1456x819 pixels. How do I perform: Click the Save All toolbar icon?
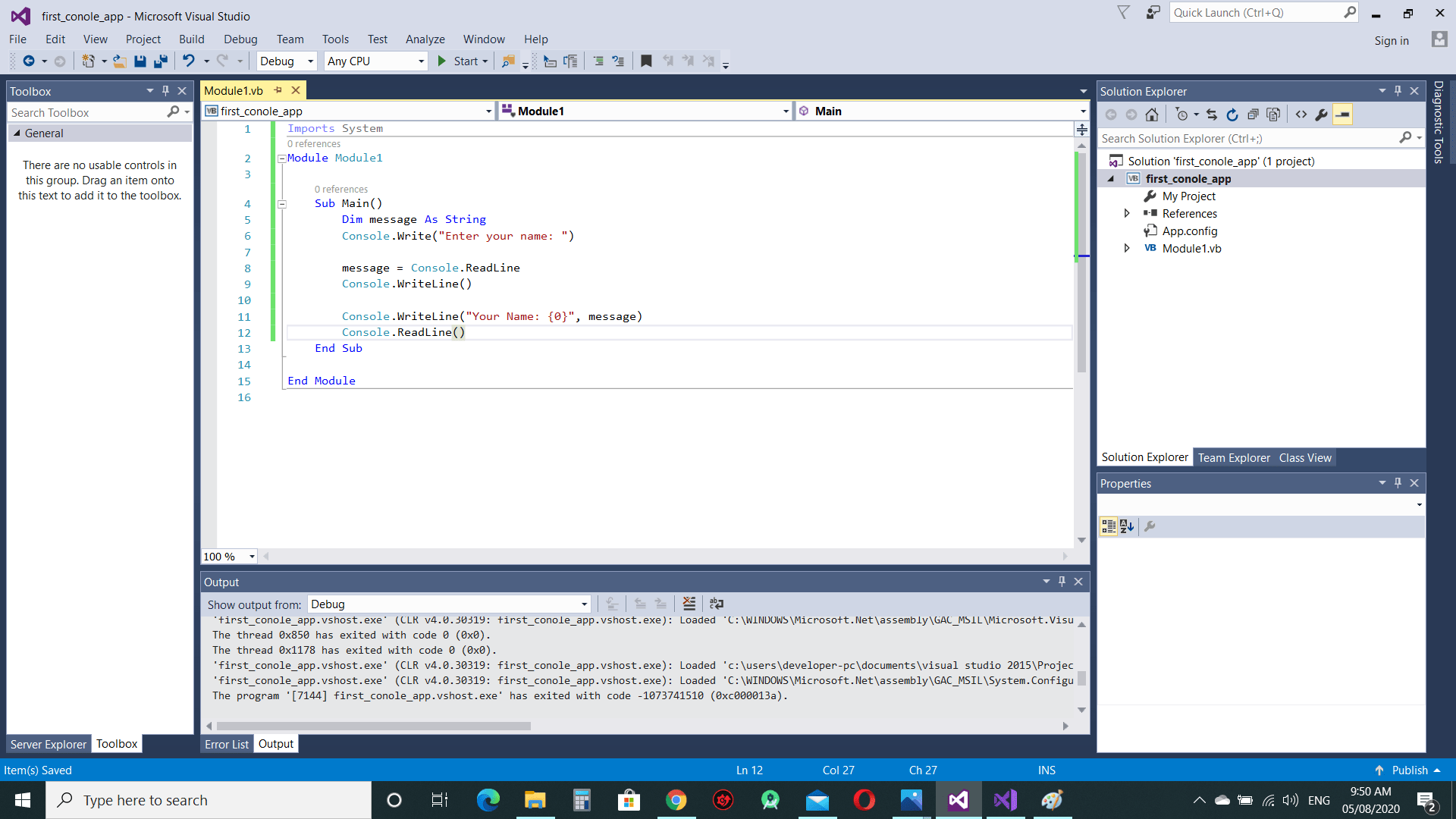[x=161, y=61]
